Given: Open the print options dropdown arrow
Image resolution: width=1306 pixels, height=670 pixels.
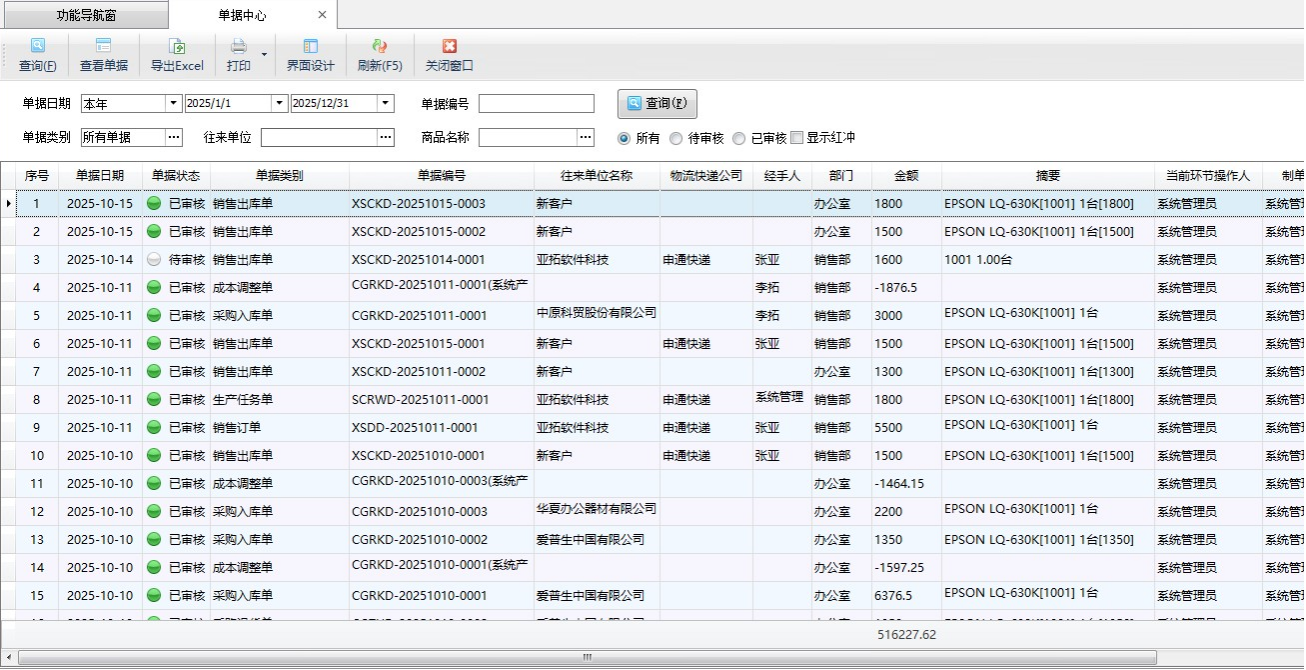Looking at the screenshot, I should [x=265, y=54].
